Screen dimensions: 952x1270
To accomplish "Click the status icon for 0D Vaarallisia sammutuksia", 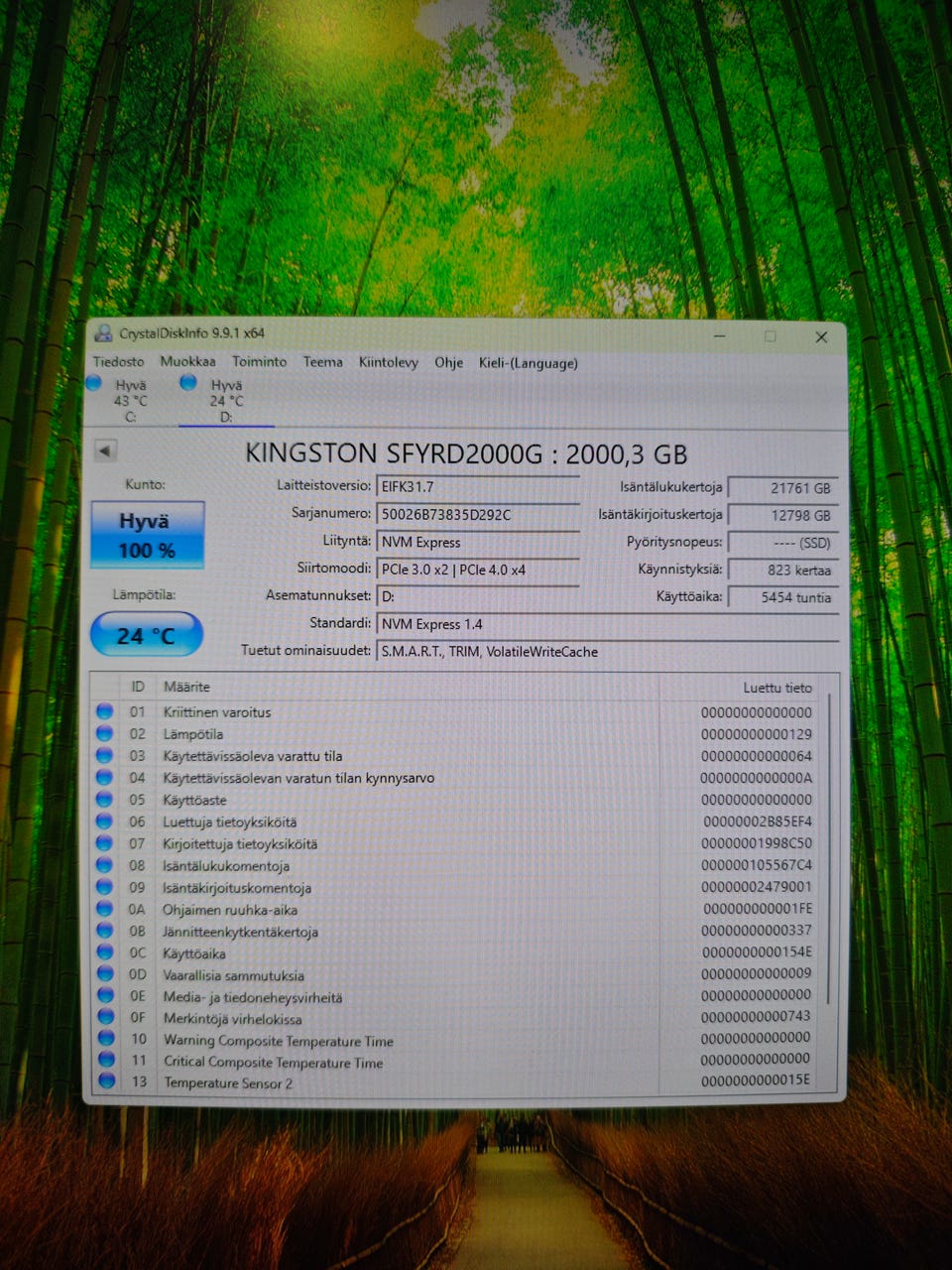I will coord(106,974).
